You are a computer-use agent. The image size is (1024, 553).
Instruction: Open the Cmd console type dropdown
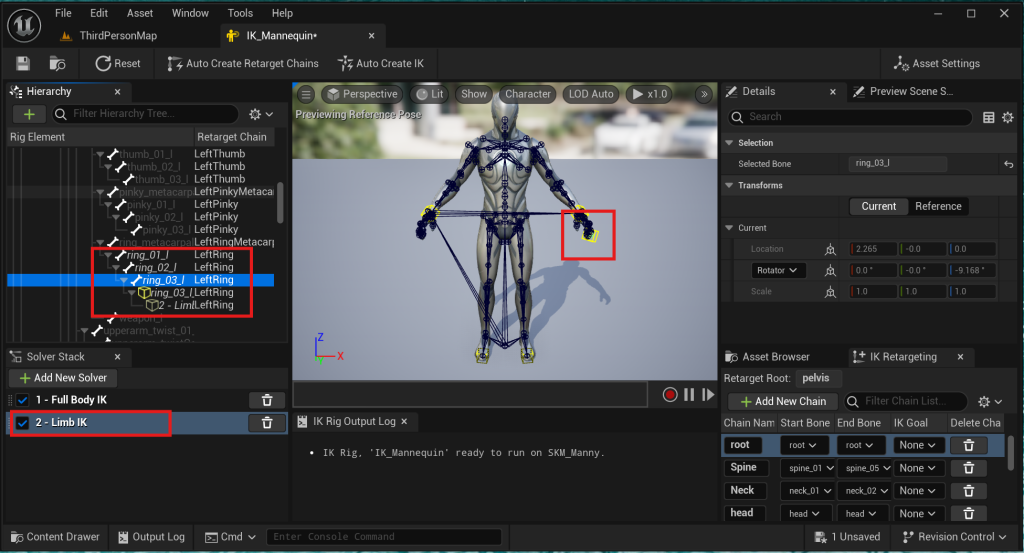point(230,537)
